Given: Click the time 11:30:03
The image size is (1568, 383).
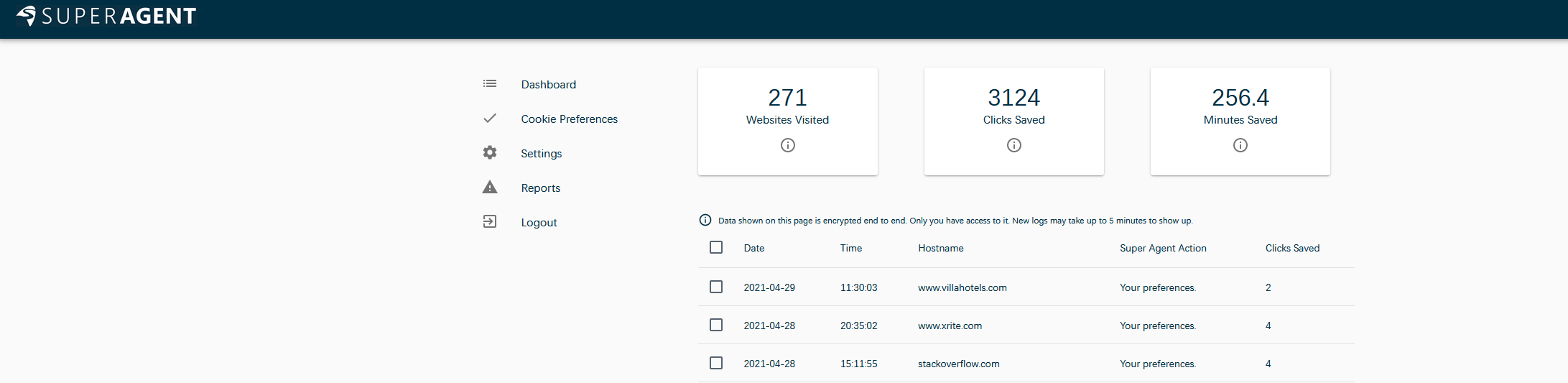Looking at the screenshot, I should (x=859, y=287).
